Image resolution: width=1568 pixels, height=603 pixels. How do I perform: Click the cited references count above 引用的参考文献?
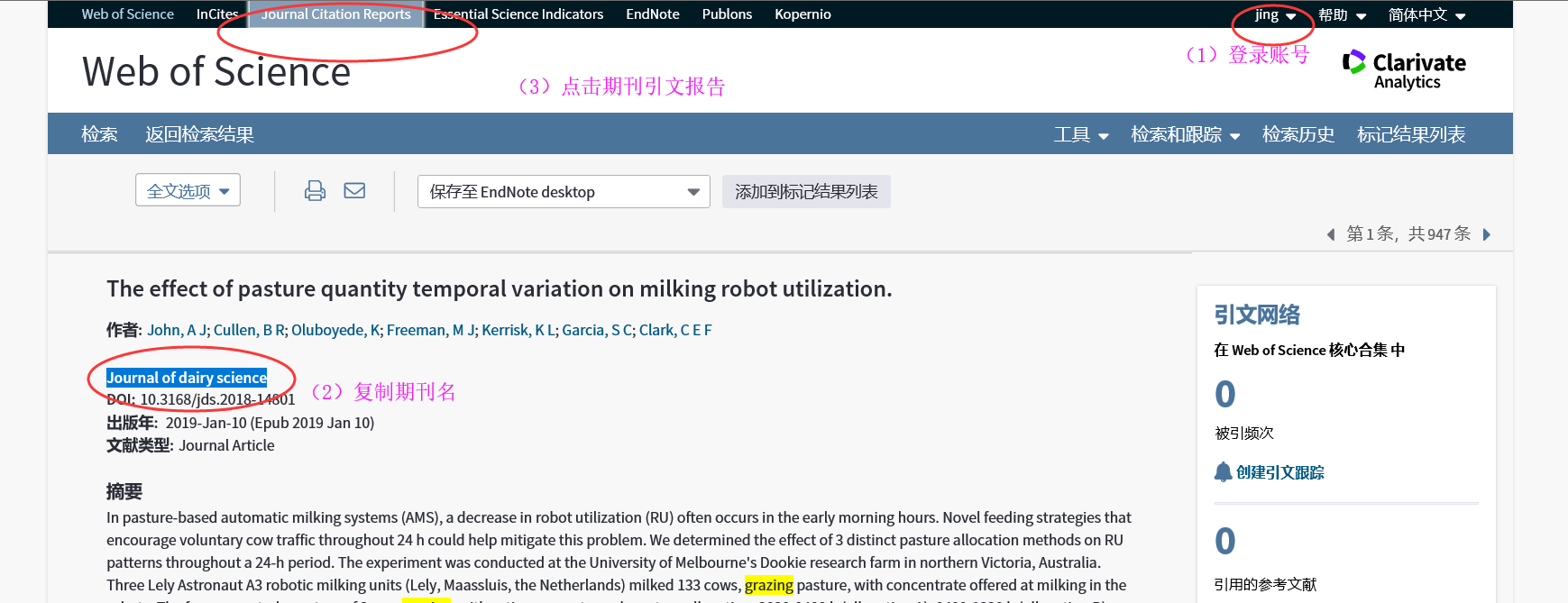click(x=1224, y=541)
